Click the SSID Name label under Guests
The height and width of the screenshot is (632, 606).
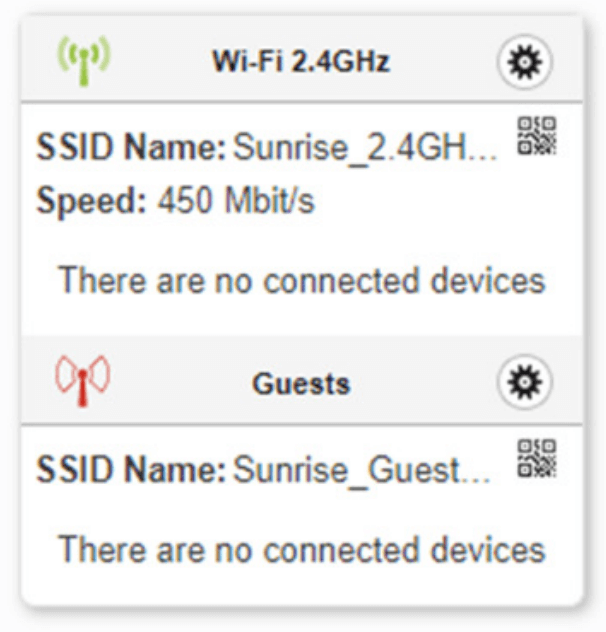(132, 471)
